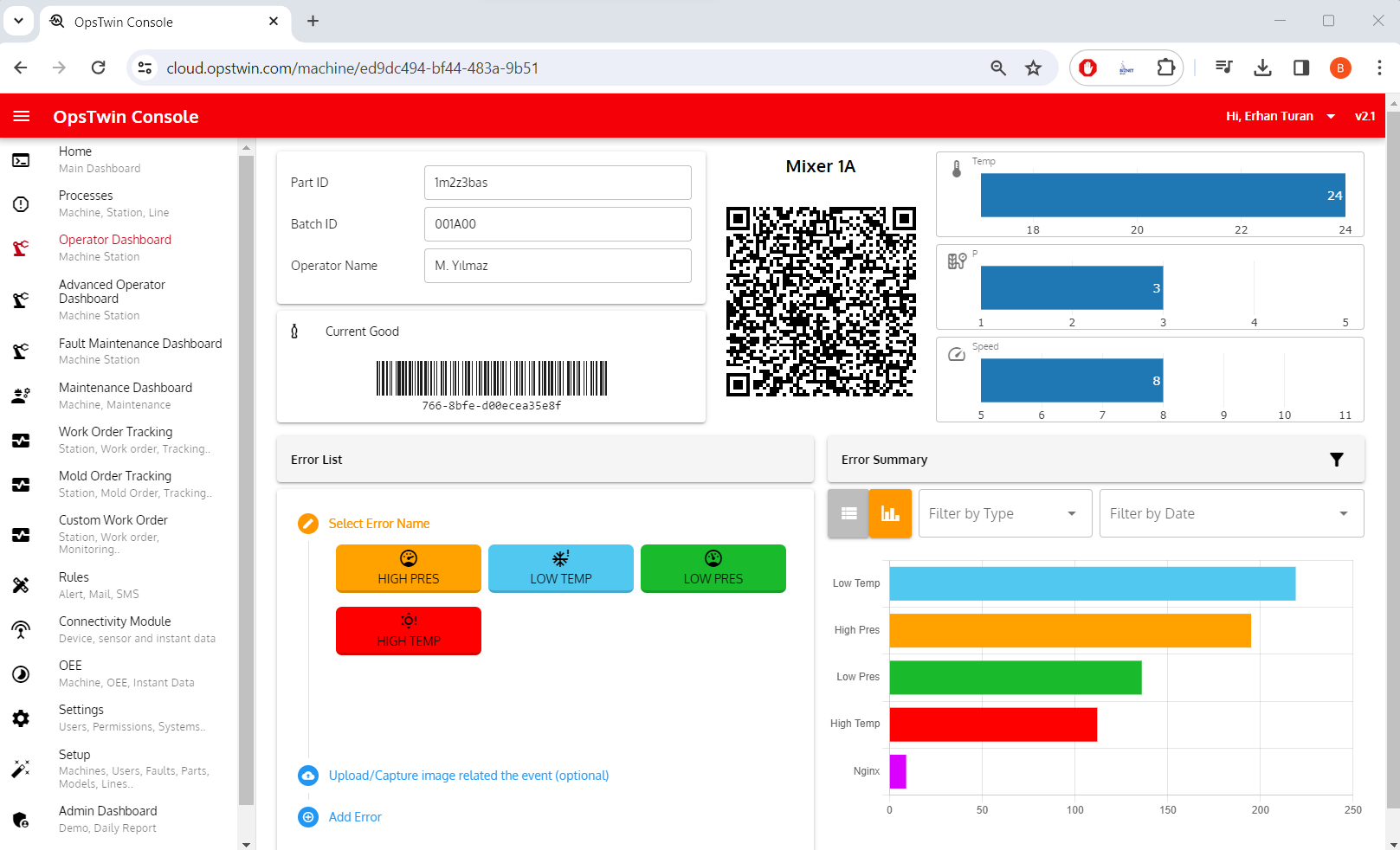Open the Rules section via its wrench icon

pyautogui.click(x=21, y=585)
